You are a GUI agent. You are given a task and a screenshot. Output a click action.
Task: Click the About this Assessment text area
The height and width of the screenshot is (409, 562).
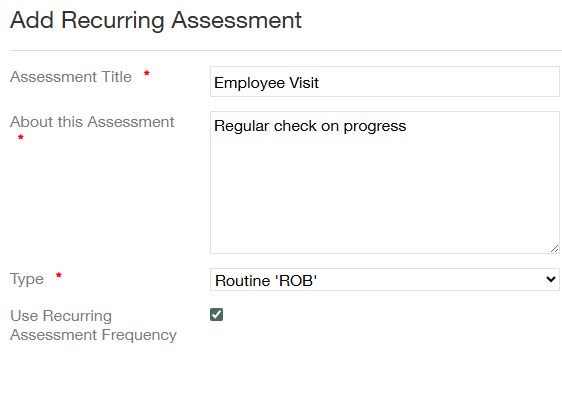pyautogui.click(x=385, y=182)
